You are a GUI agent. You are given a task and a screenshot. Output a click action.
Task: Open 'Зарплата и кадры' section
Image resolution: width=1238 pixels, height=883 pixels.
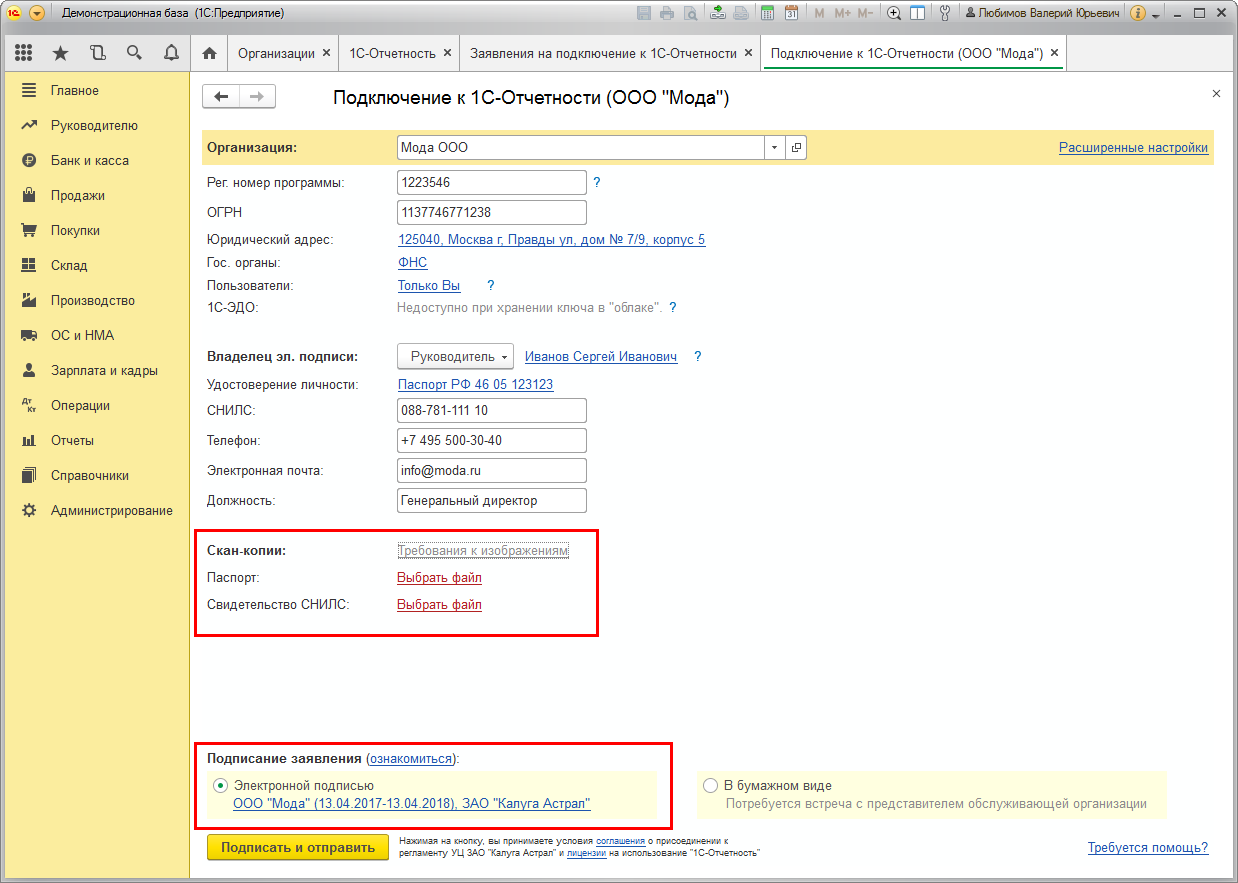[x=104, y=370]
